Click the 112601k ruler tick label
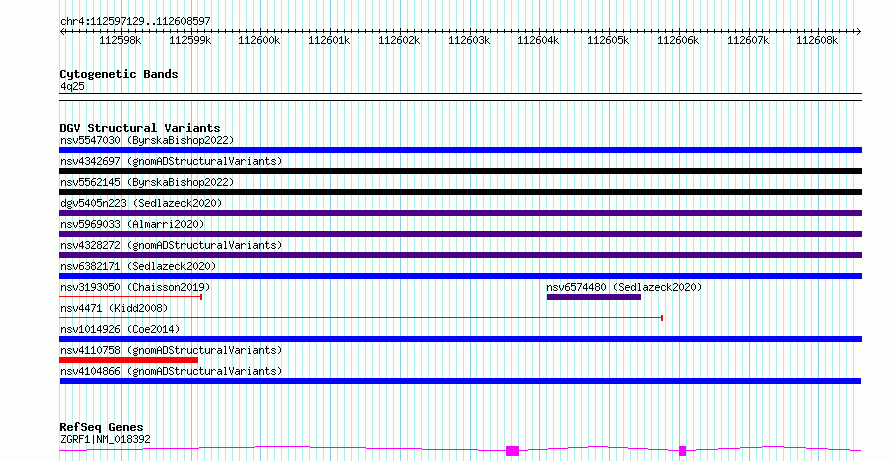The image size is (890, 461). click(329, 40)
